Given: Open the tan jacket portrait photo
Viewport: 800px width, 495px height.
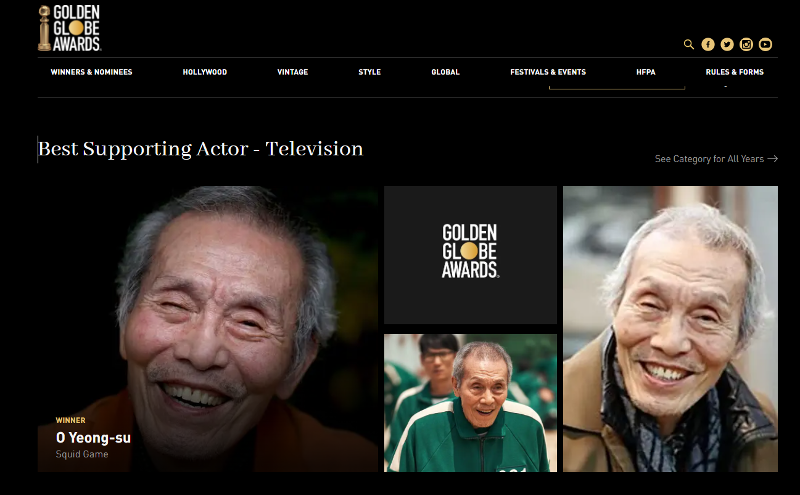Looking at the screenshot, I should point(670,329).
